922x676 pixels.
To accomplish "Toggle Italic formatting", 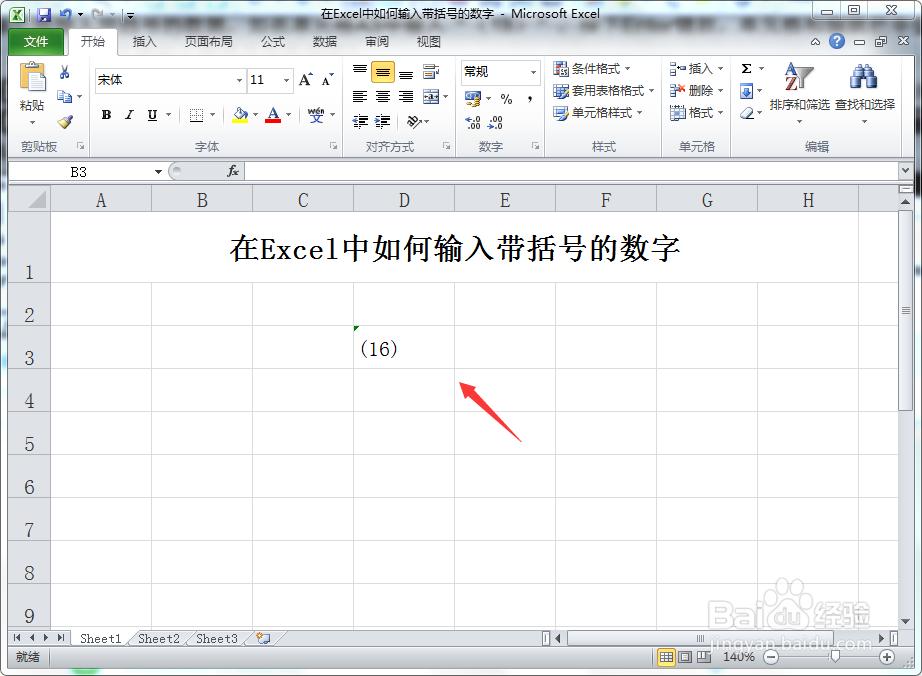I will pos(129,115).
